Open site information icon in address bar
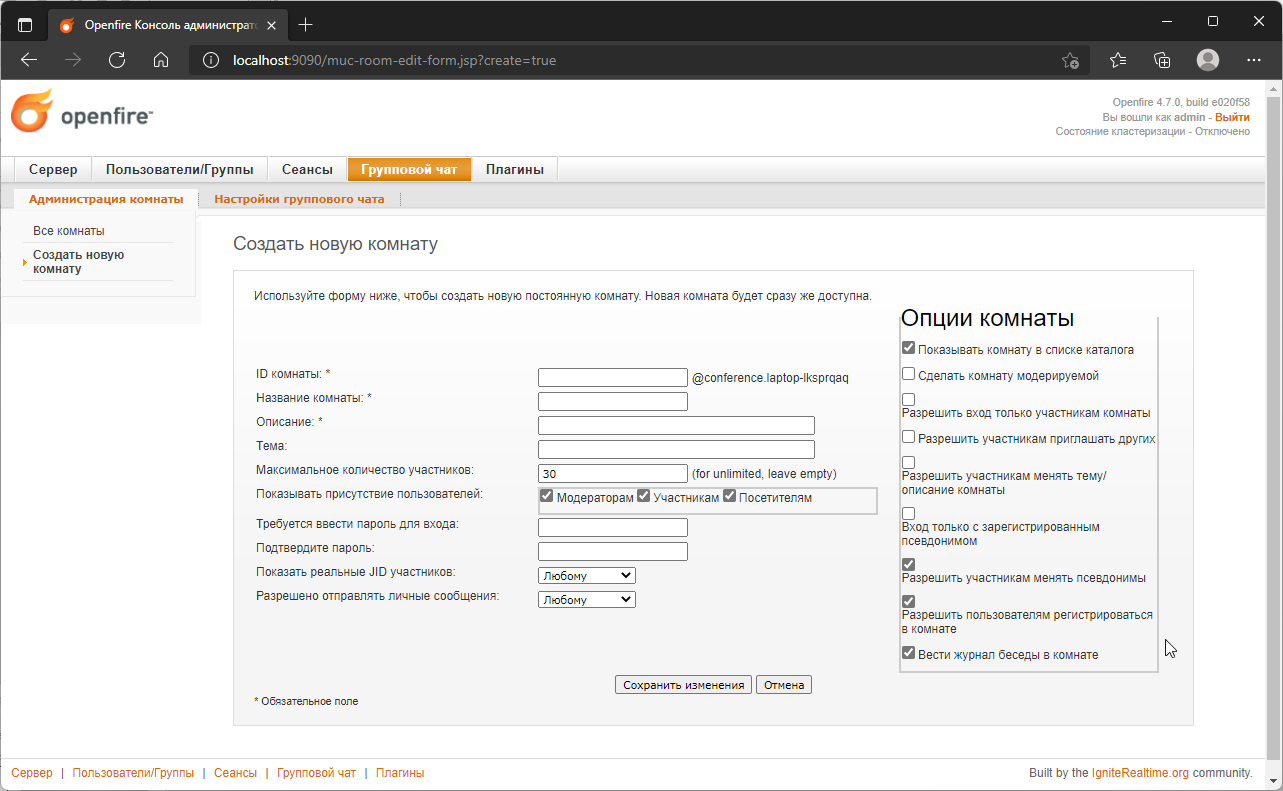 coord(210,60)
